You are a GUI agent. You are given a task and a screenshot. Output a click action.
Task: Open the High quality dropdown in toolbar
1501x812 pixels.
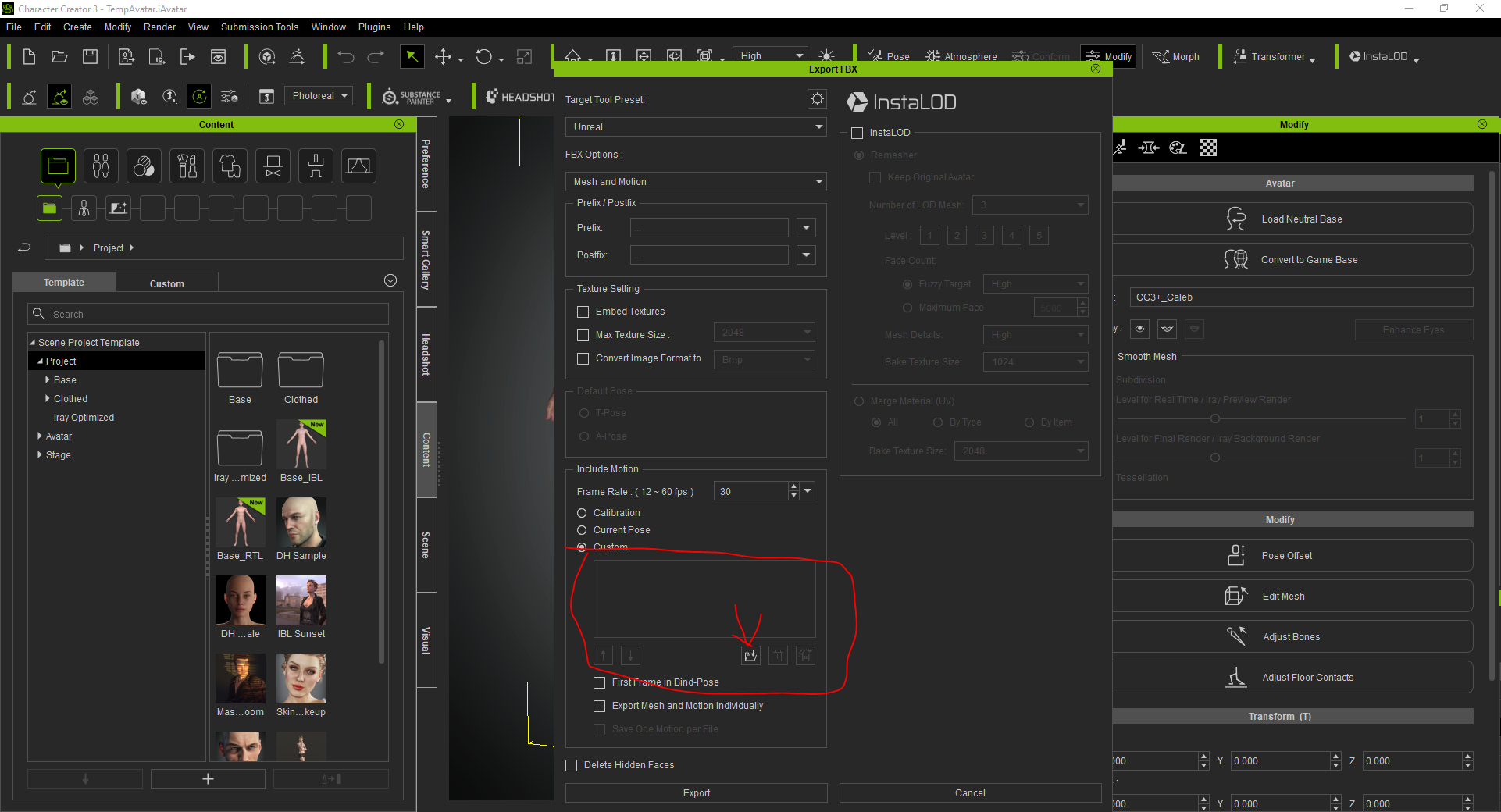pos(772,56)
